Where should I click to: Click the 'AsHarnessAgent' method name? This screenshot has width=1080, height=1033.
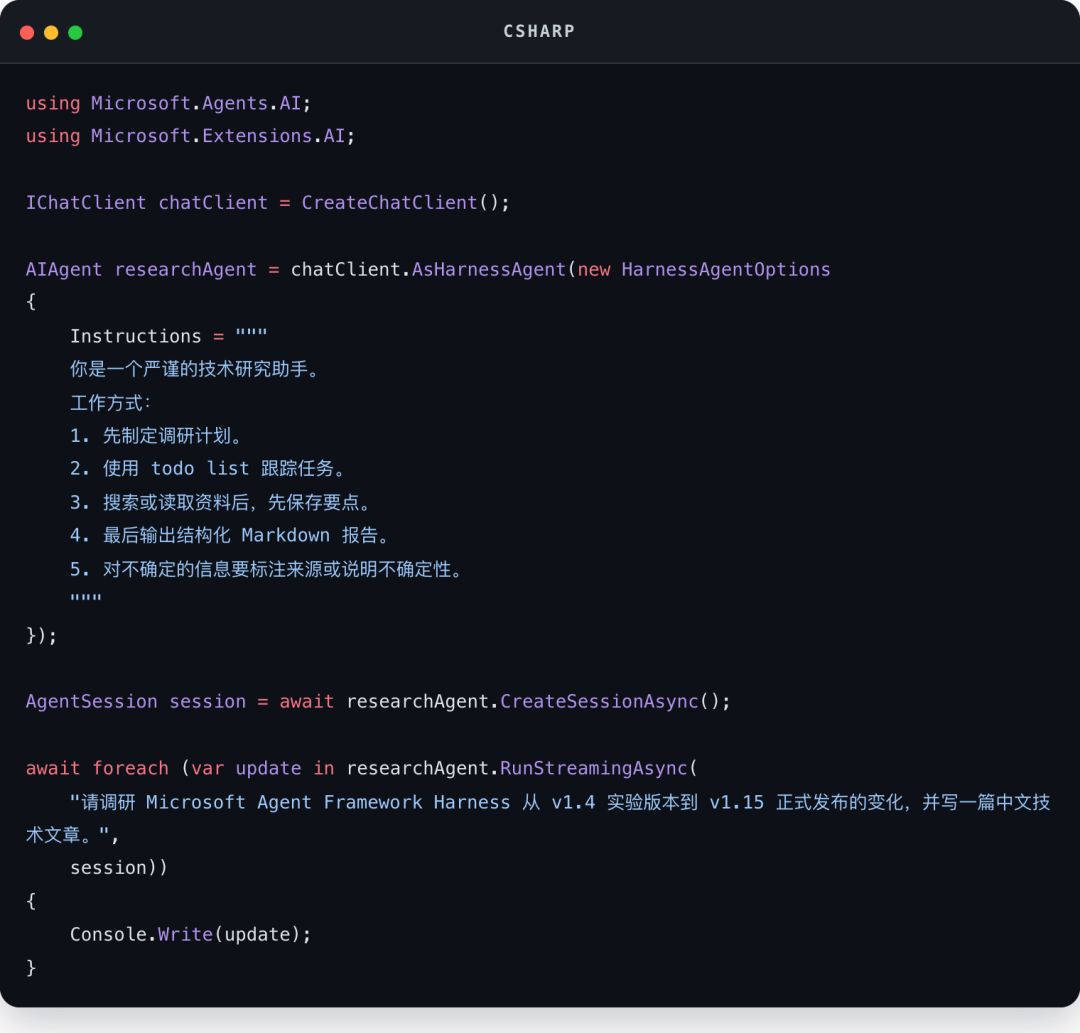tap(489, 269)
